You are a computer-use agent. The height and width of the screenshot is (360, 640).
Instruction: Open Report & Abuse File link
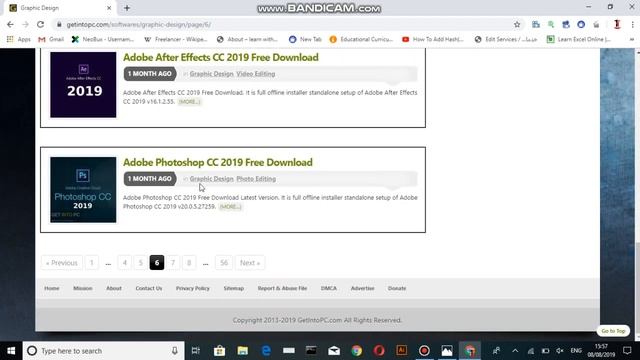pyautogui.click(x=282, y=288)
